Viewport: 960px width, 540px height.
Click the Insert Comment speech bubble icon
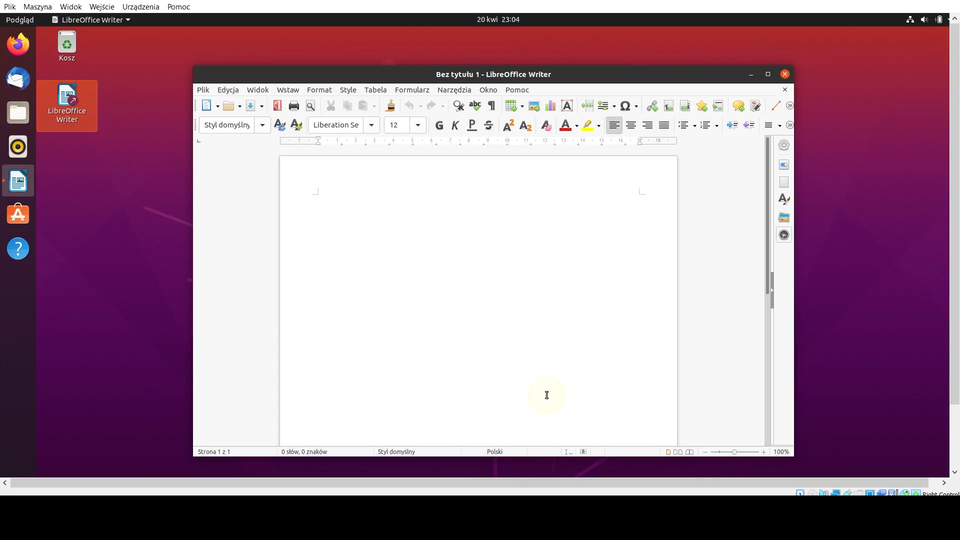(x=738, y=106)
